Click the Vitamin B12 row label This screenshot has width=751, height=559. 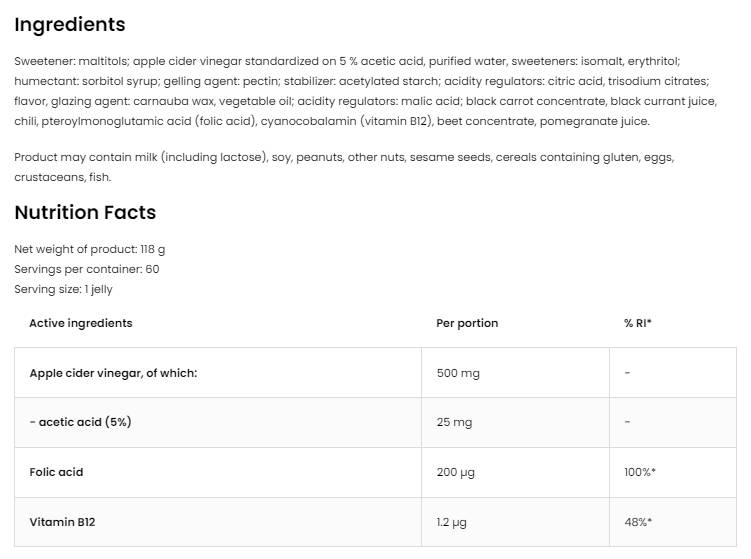pos(62,522)
